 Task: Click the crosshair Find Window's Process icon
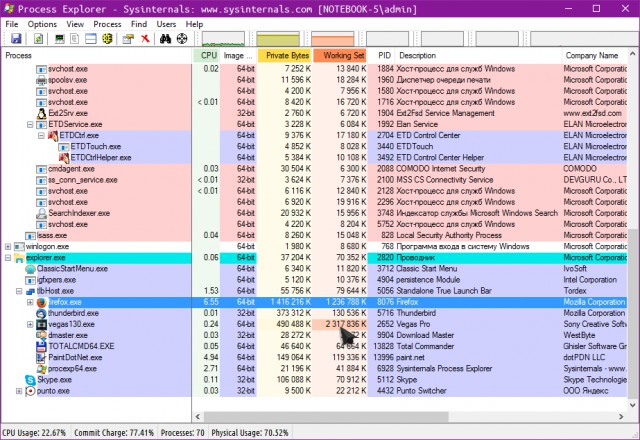[182, 39]
